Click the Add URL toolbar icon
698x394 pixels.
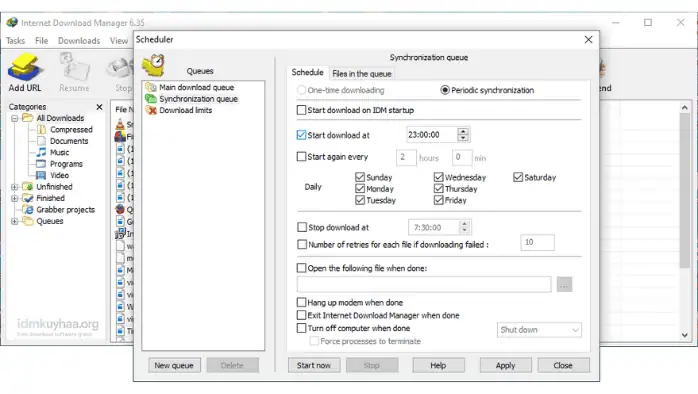coord(25,67)
